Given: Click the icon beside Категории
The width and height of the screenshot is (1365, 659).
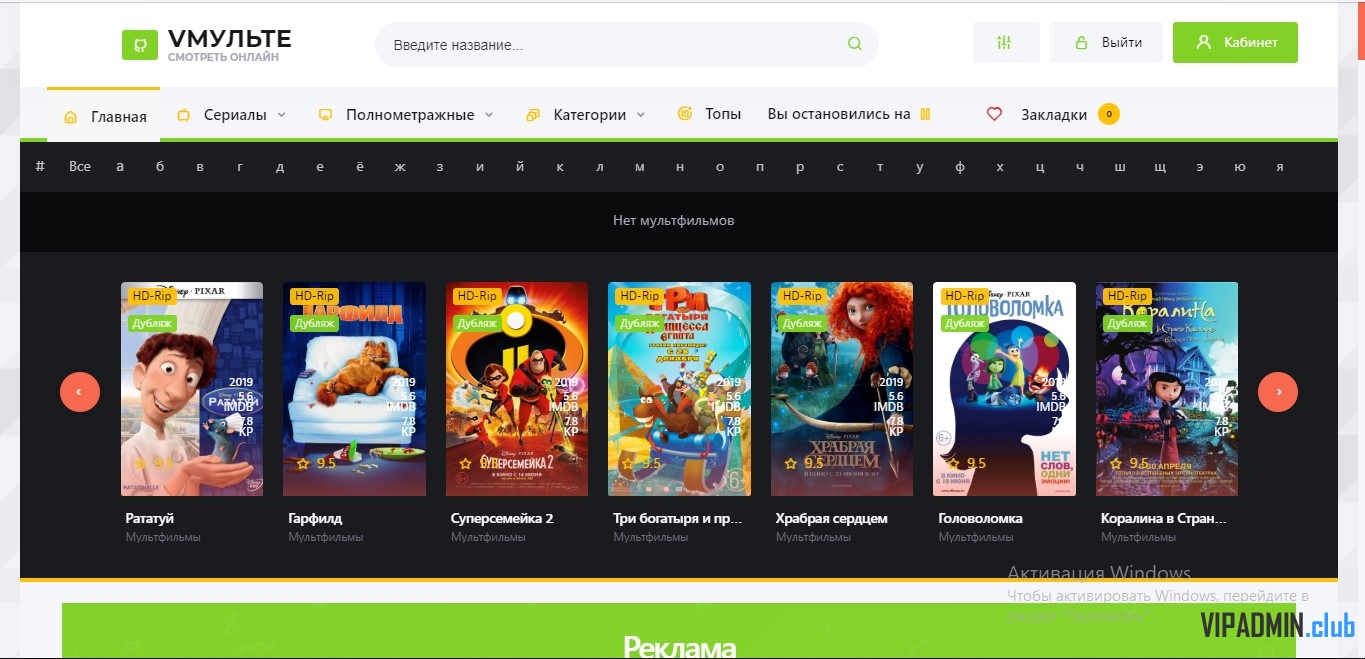Looking at the screenshot, I should 533,115.
